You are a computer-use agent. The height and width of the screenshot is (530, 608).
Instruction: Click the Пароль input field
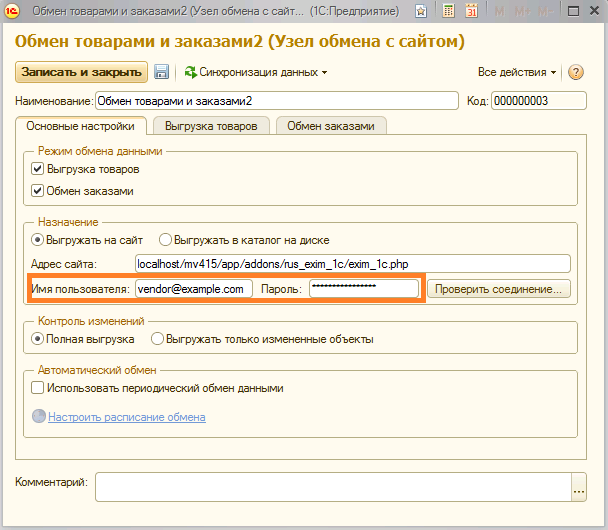tap(364, 289)
